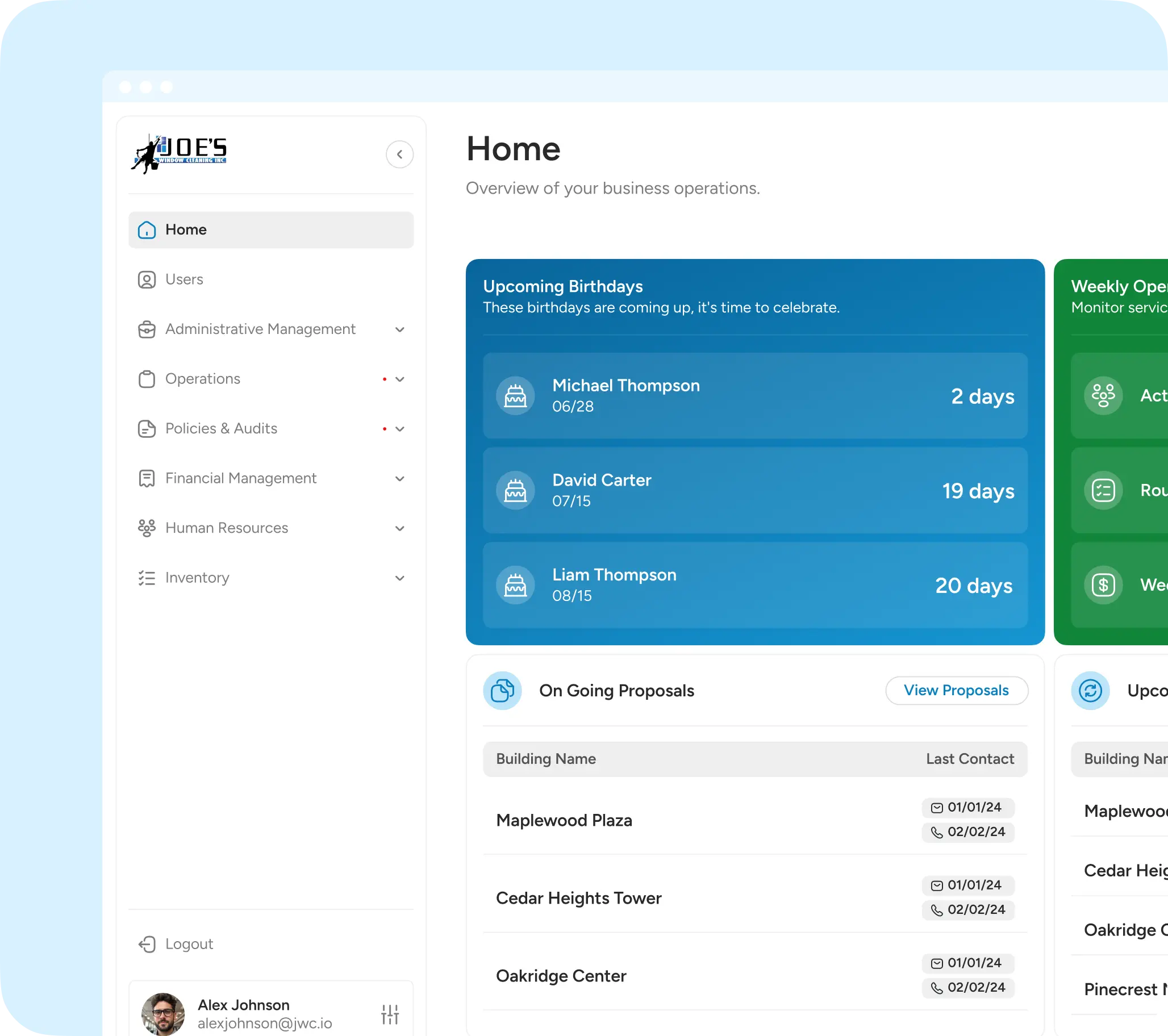Log out using the Logout link
The image size is (1168, 1036).
pyautogui.click(x=189, y=944)
